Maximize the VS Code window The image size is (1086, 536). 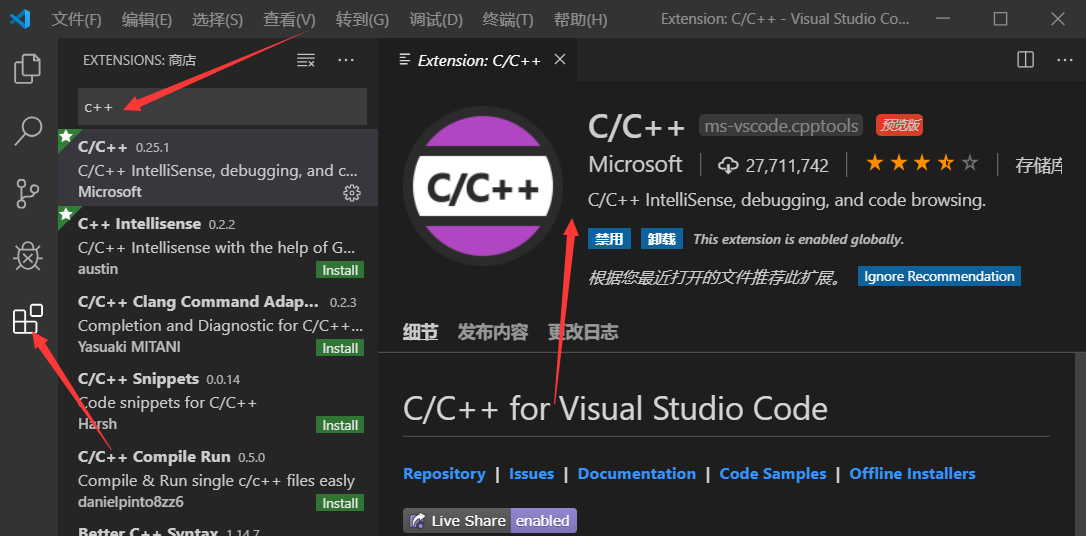click(1000, 19)
